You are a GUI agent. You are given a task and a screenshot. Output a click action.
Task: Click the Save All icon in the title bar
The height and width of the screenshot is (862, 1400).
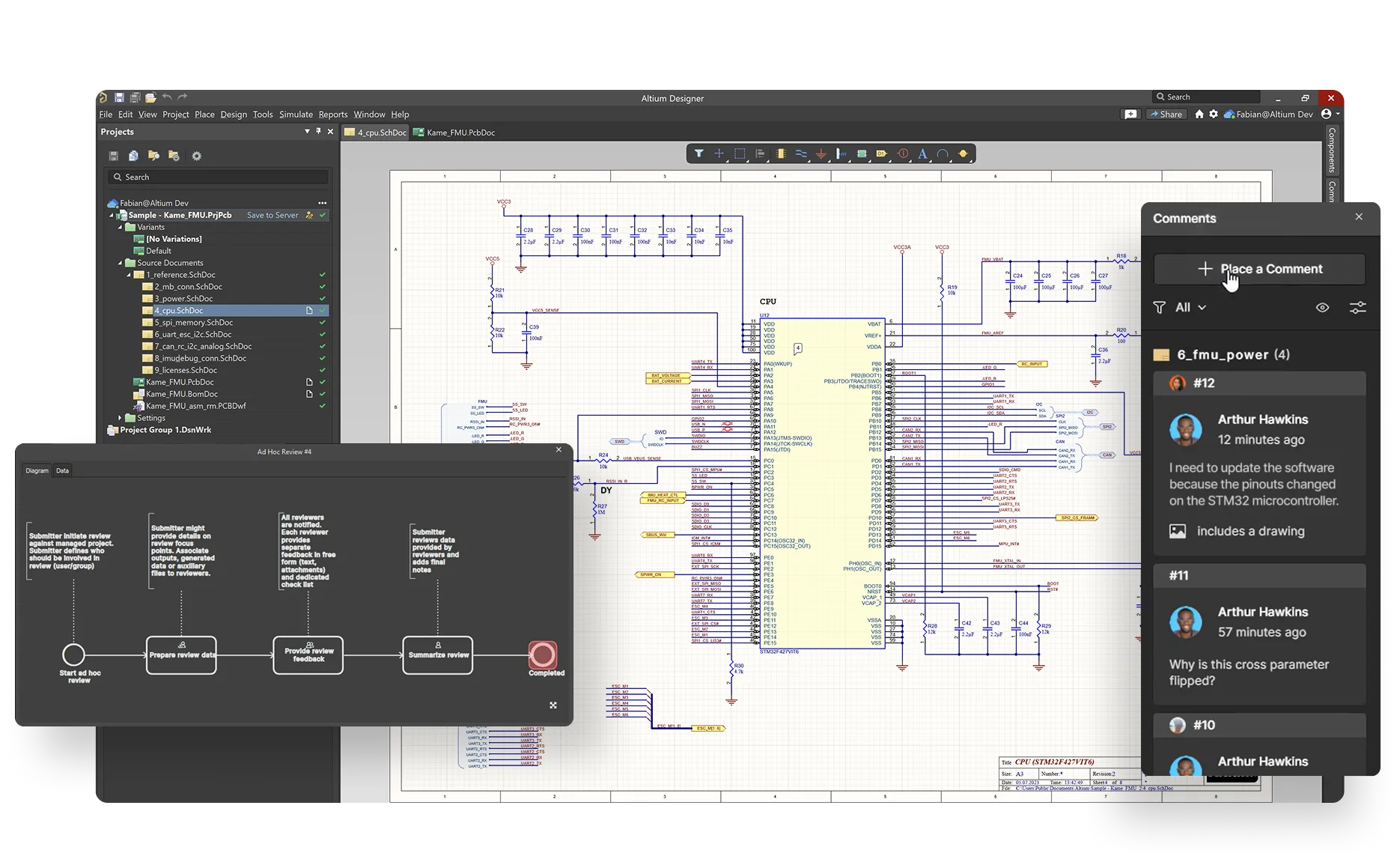135,98
